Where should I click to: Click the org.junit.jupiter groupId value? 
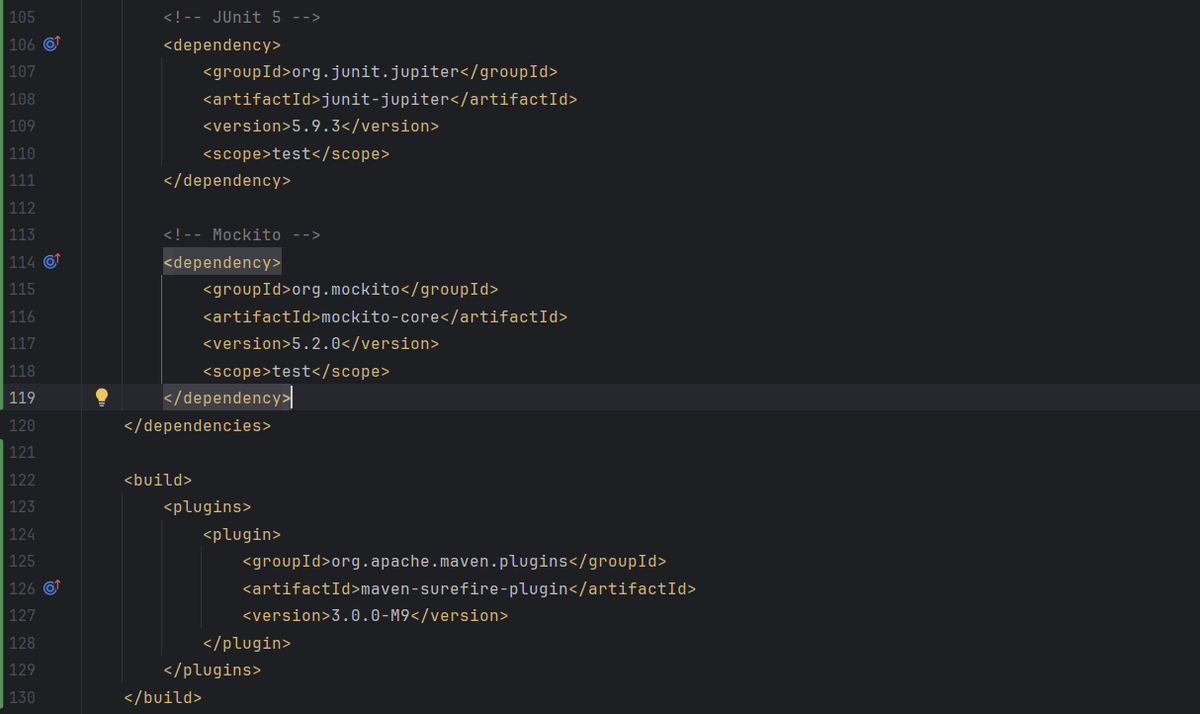375,72
